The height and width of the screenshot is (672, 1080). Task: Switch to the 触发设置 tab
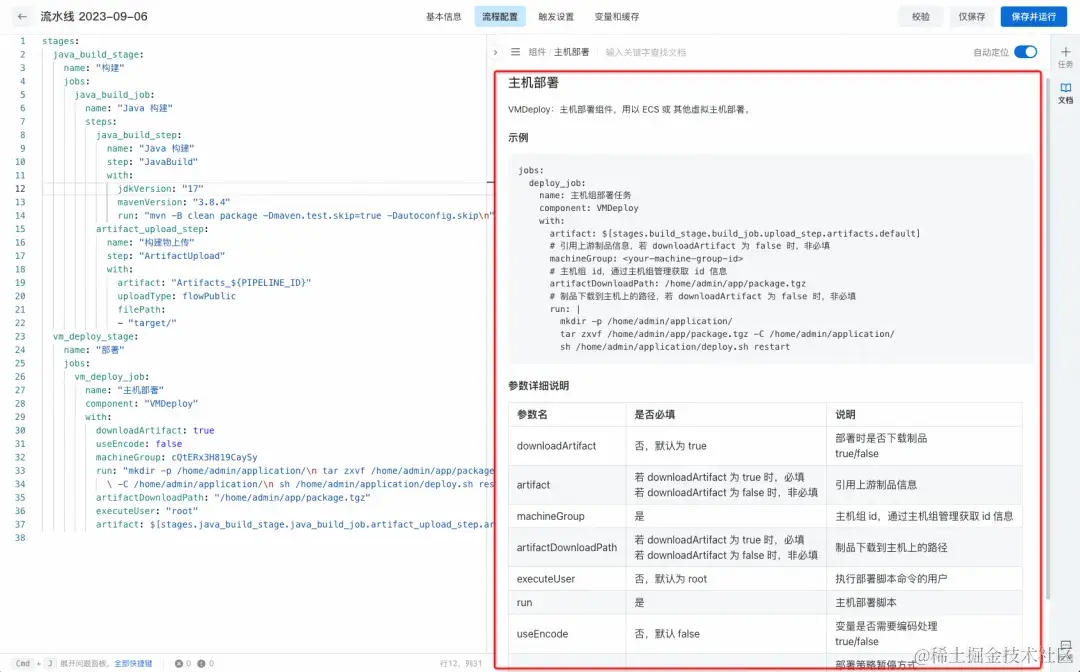(x=556, y=17)
